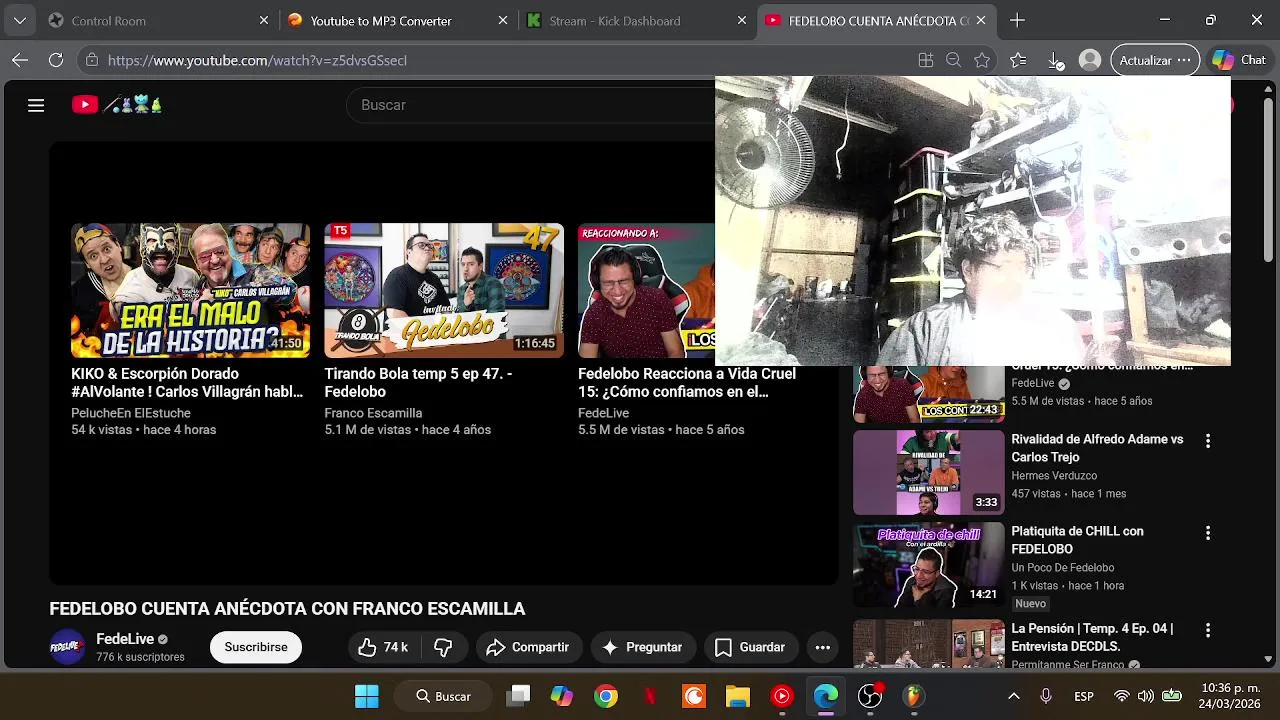The width and height of the screenshot is (1280, 720).
Task: Close the Control Room tab
Action: click(x=264, y=20)
